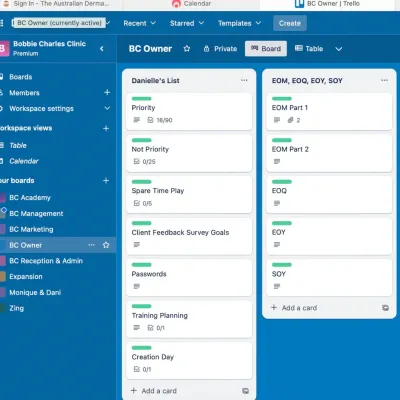
Task: Open the BC Academy board
Action: pos(30,198)
